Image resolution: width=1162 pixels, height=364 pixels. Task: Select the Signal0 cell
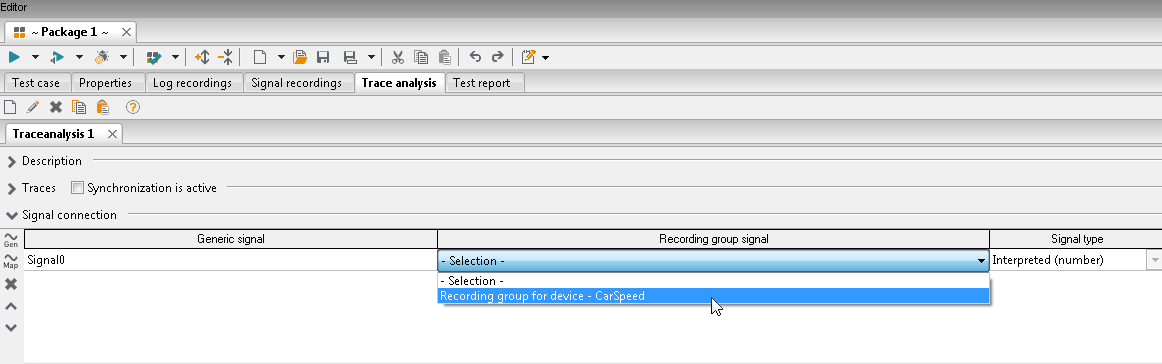click(230, 260)
